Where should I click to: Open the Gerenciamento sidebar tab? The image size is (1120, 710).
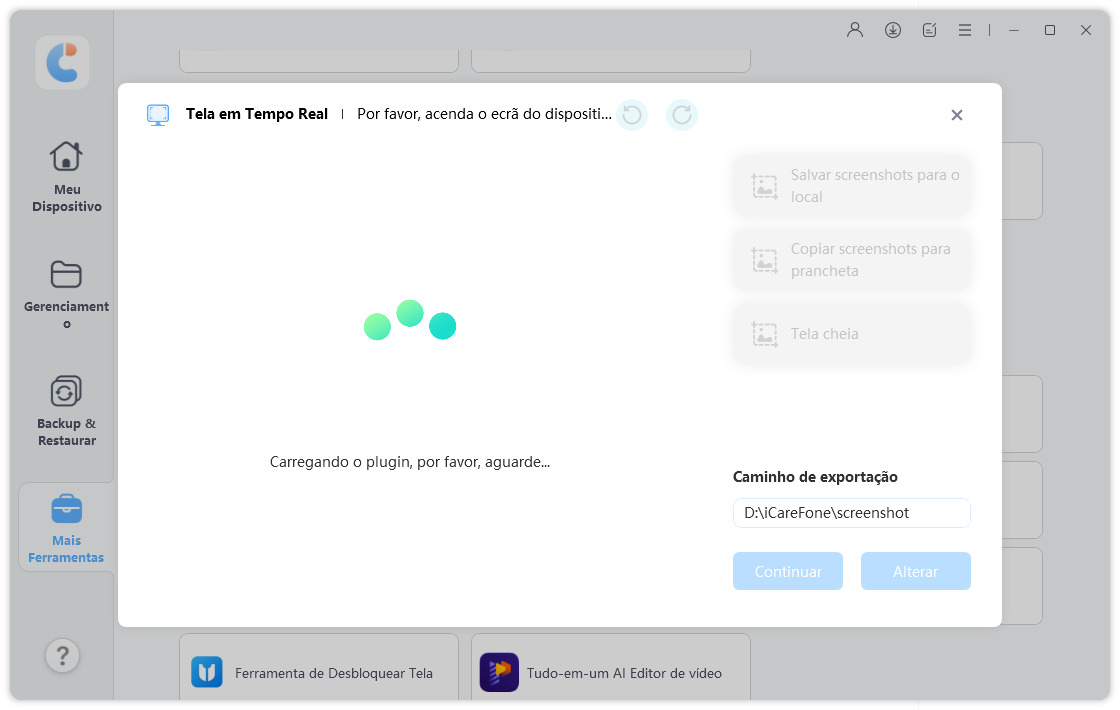pyautogui.click(x=66, y=293)
